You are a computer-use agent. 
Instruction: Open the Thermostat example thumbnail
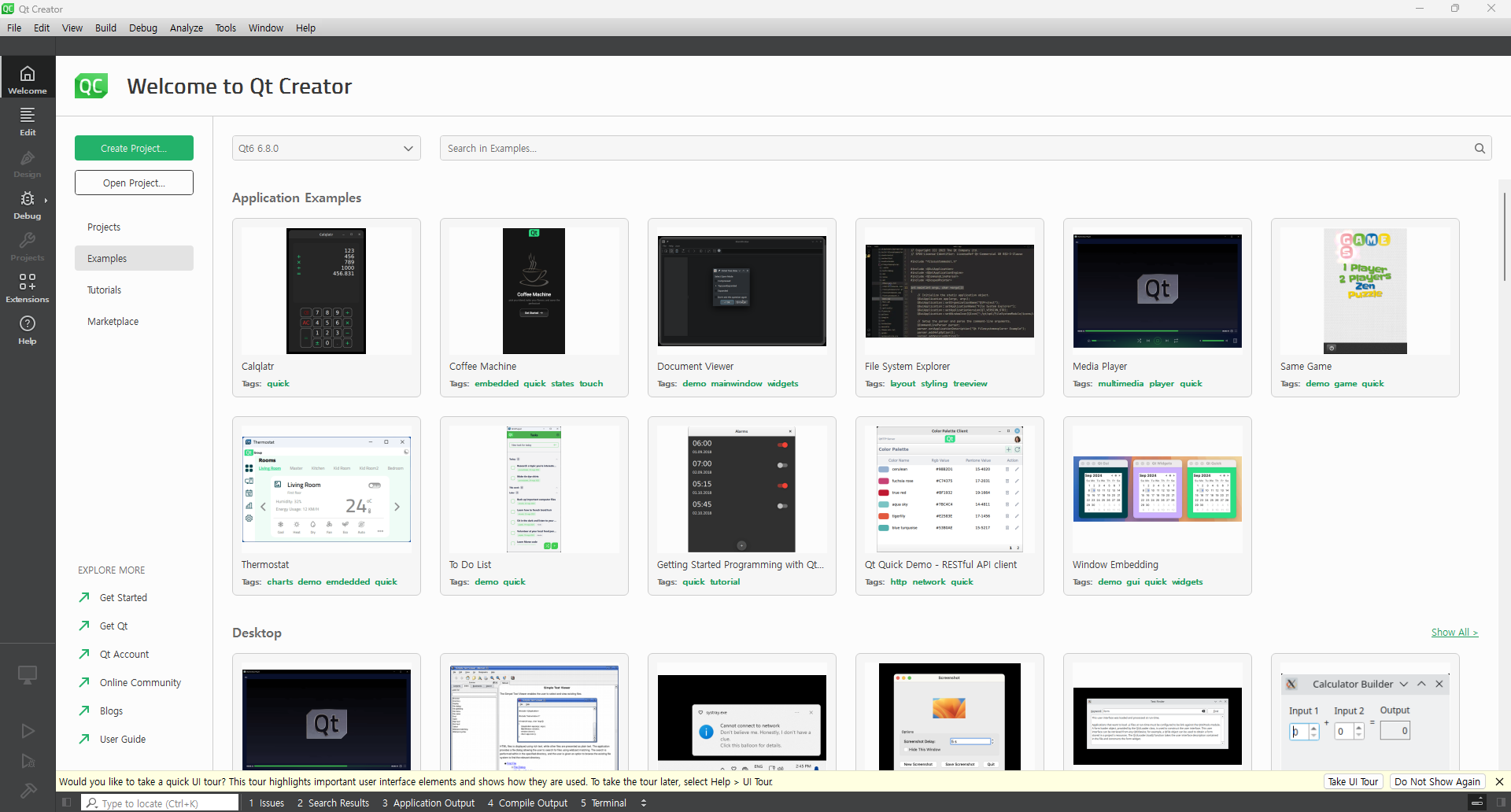point(327,489)
